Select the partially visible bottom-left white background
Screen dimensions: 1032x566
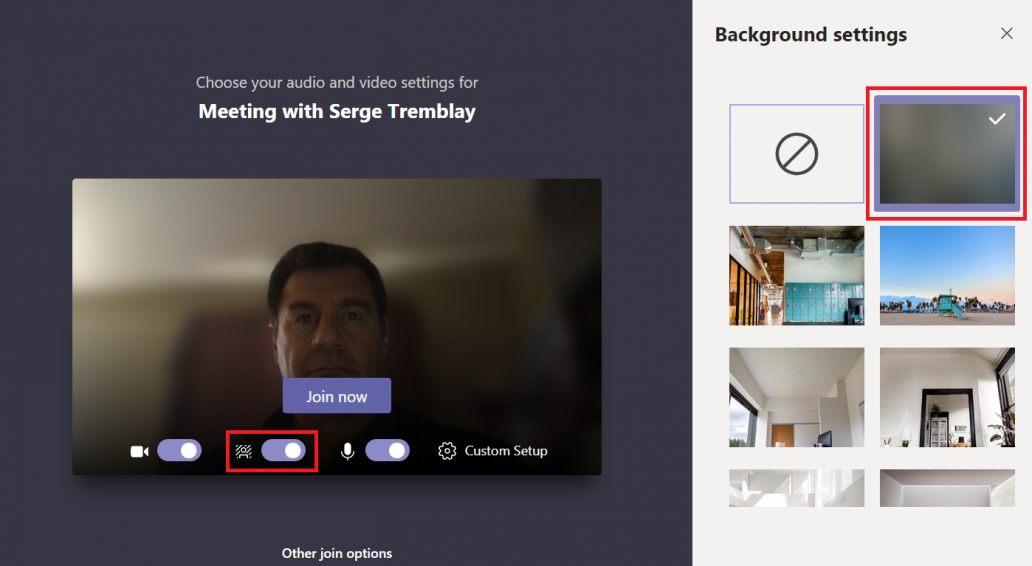(796, 488)
